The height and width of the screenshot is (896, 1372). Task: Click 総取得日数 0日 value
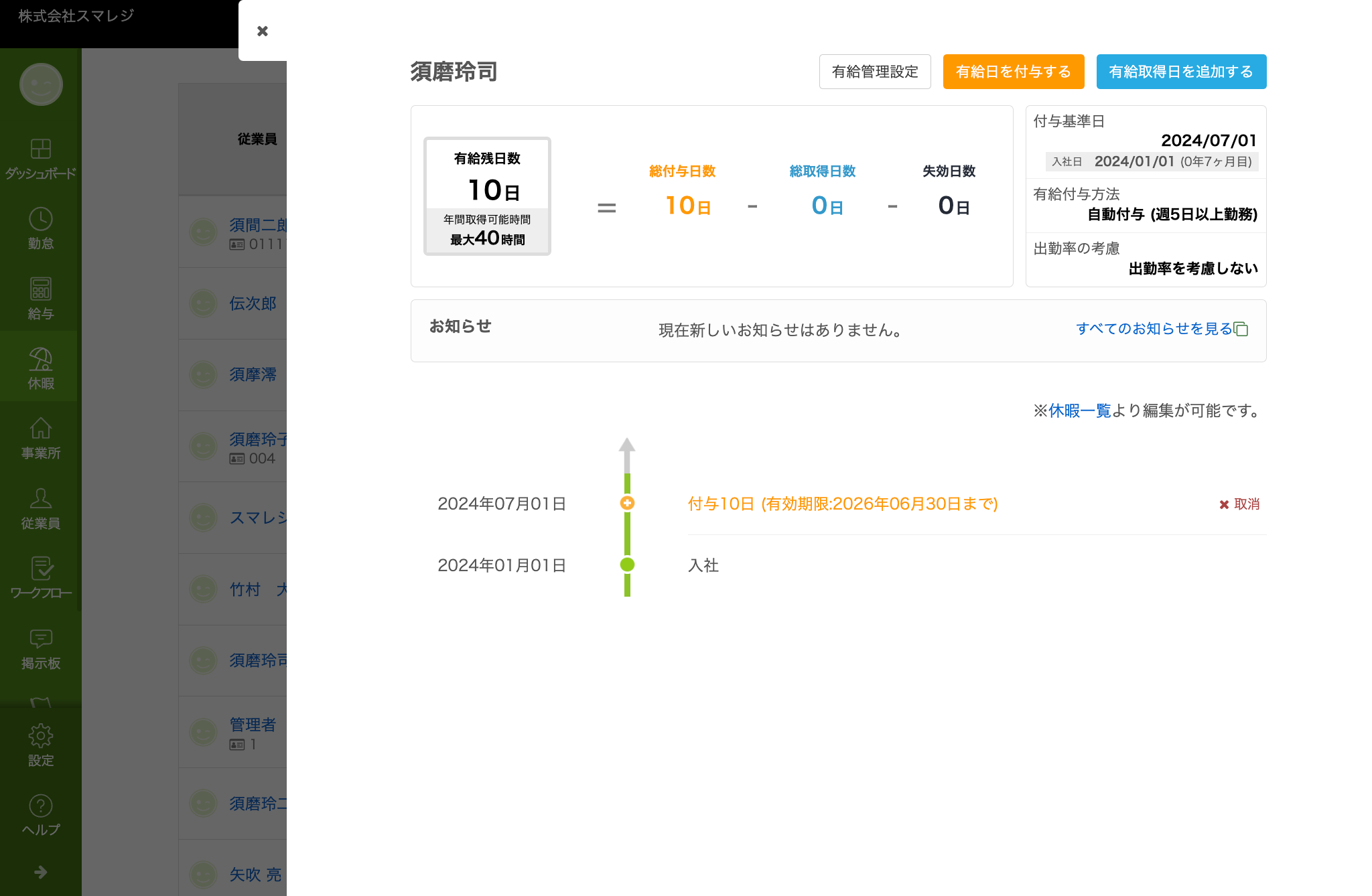pos(827,206)
